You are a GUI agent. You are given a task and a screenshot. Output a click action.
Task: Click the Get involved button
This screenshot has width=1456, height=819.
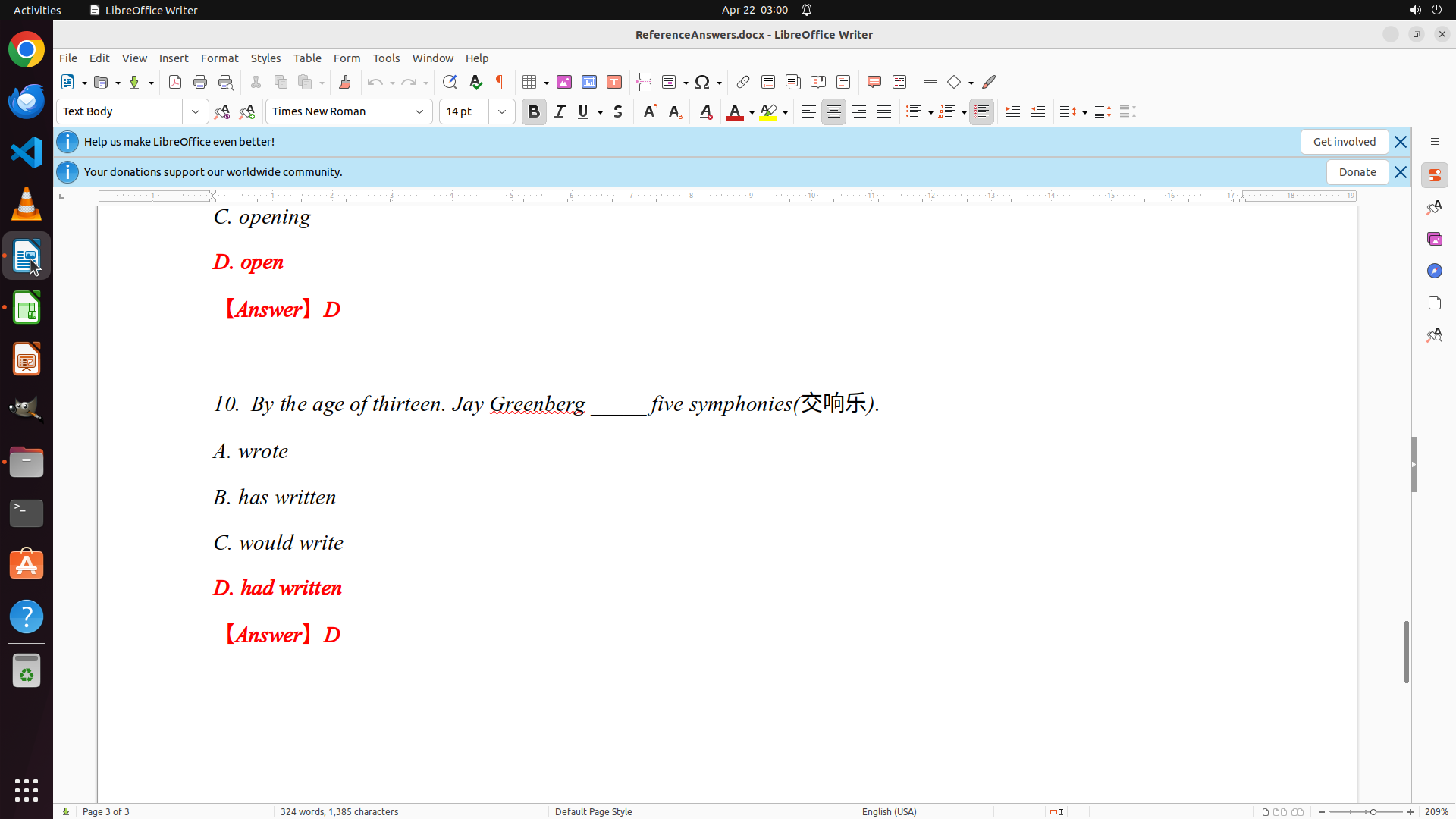pyautogui.click(x=1344, y=142)
